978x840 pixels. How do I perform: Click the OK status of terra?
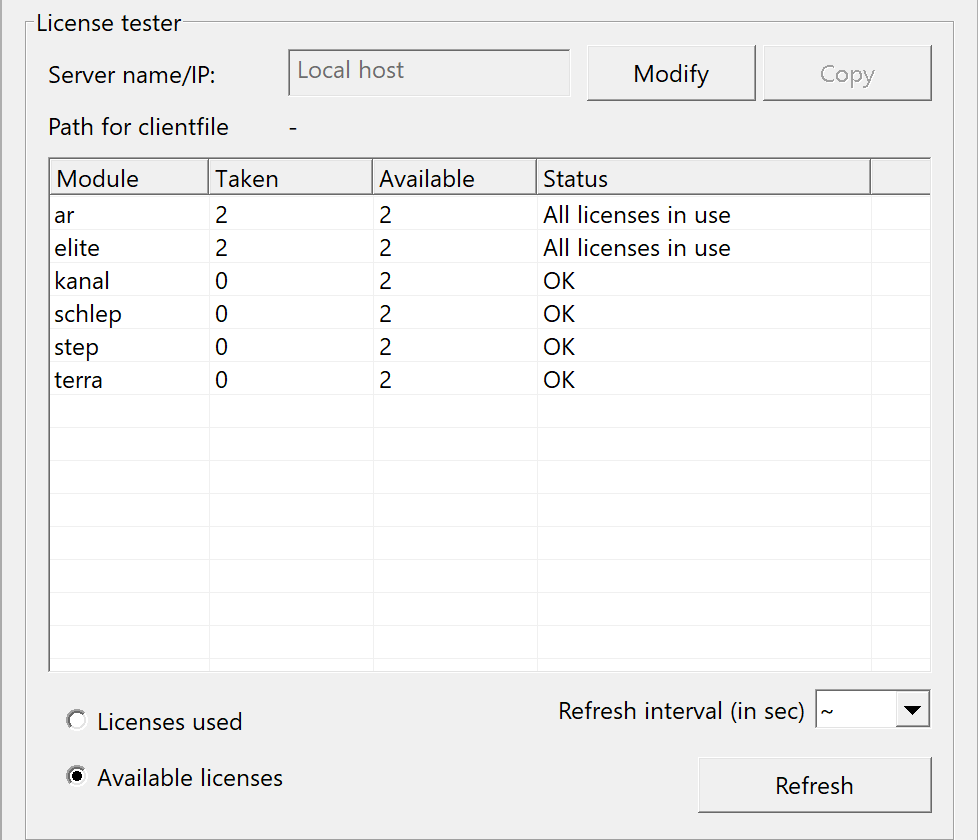pos(559,380)
